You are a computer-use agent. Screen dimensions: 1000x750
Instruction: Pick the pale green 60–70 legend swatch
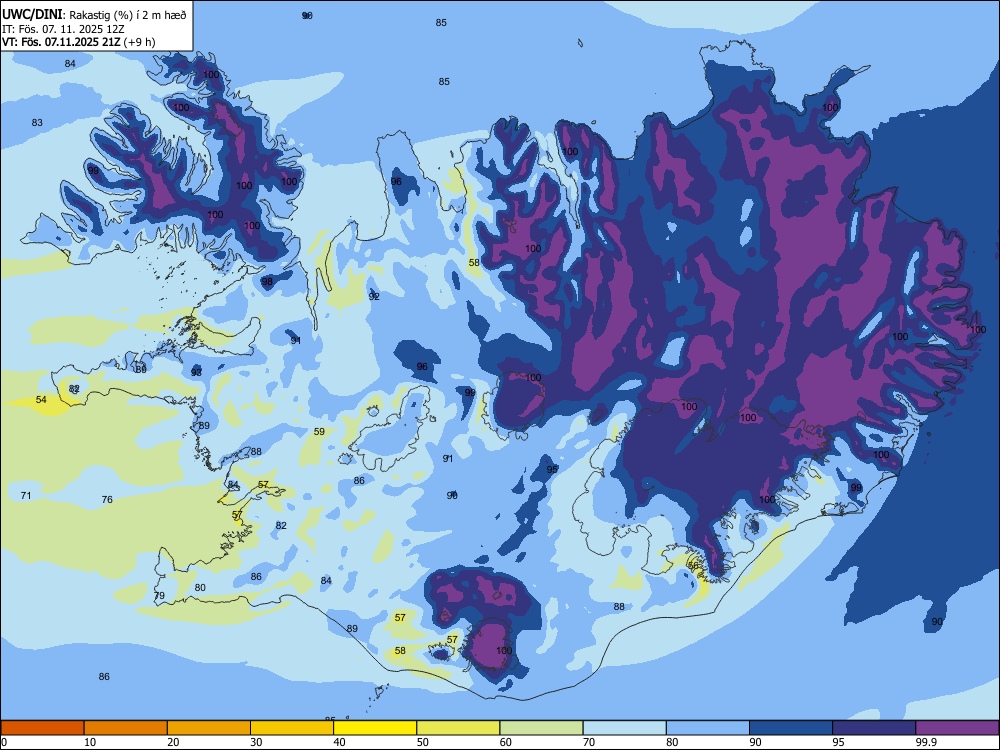541,728
